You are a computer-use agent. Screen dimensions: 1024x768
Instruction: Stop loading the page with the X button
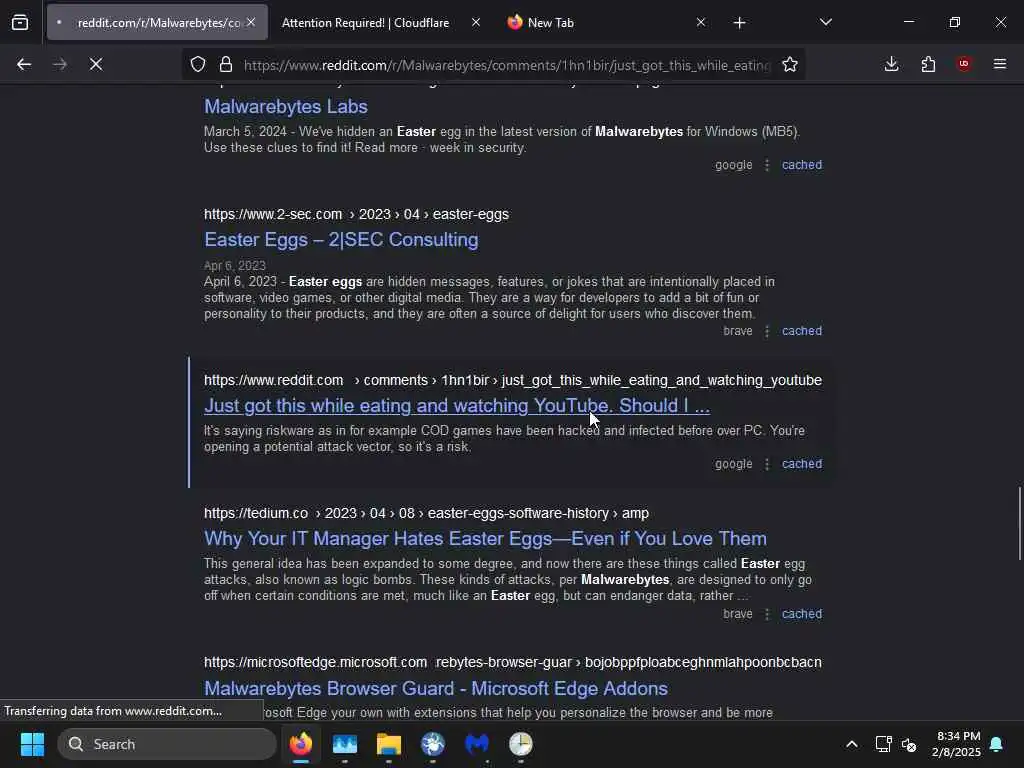[x=96, y=64]
